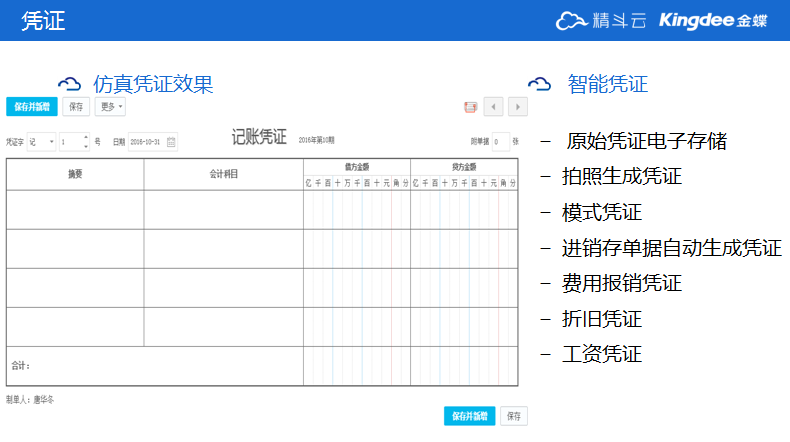Click the 借方金额 column header
790x442 pixels.
pyautogui.click(x=357, y=167)
